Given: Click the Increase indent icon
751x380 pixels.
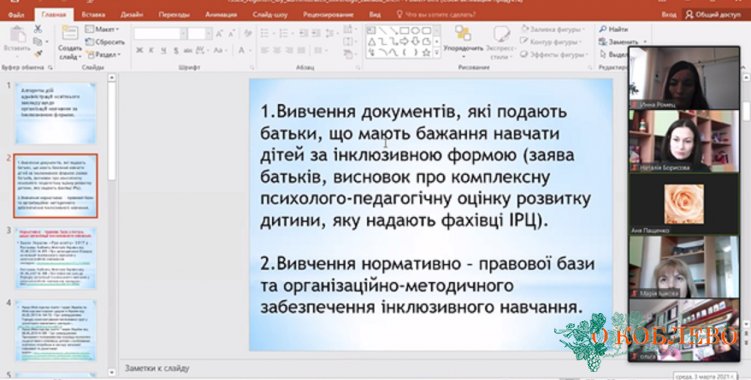Looking at the screenshot, I should (316, 34).
